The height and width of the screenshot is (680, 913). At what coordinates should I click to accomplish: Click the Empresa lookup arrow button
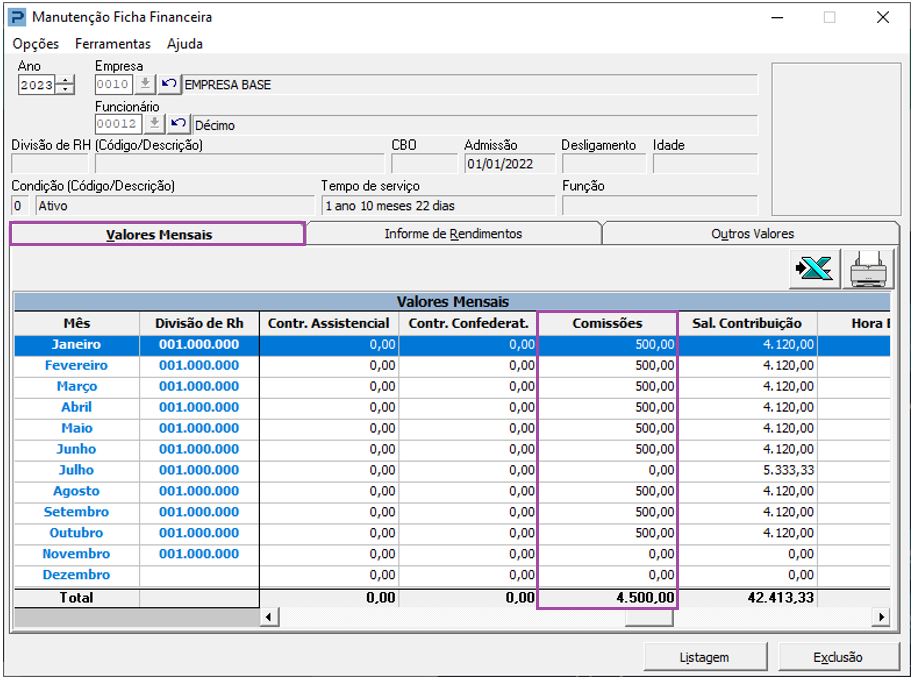(x=145, y=85)
